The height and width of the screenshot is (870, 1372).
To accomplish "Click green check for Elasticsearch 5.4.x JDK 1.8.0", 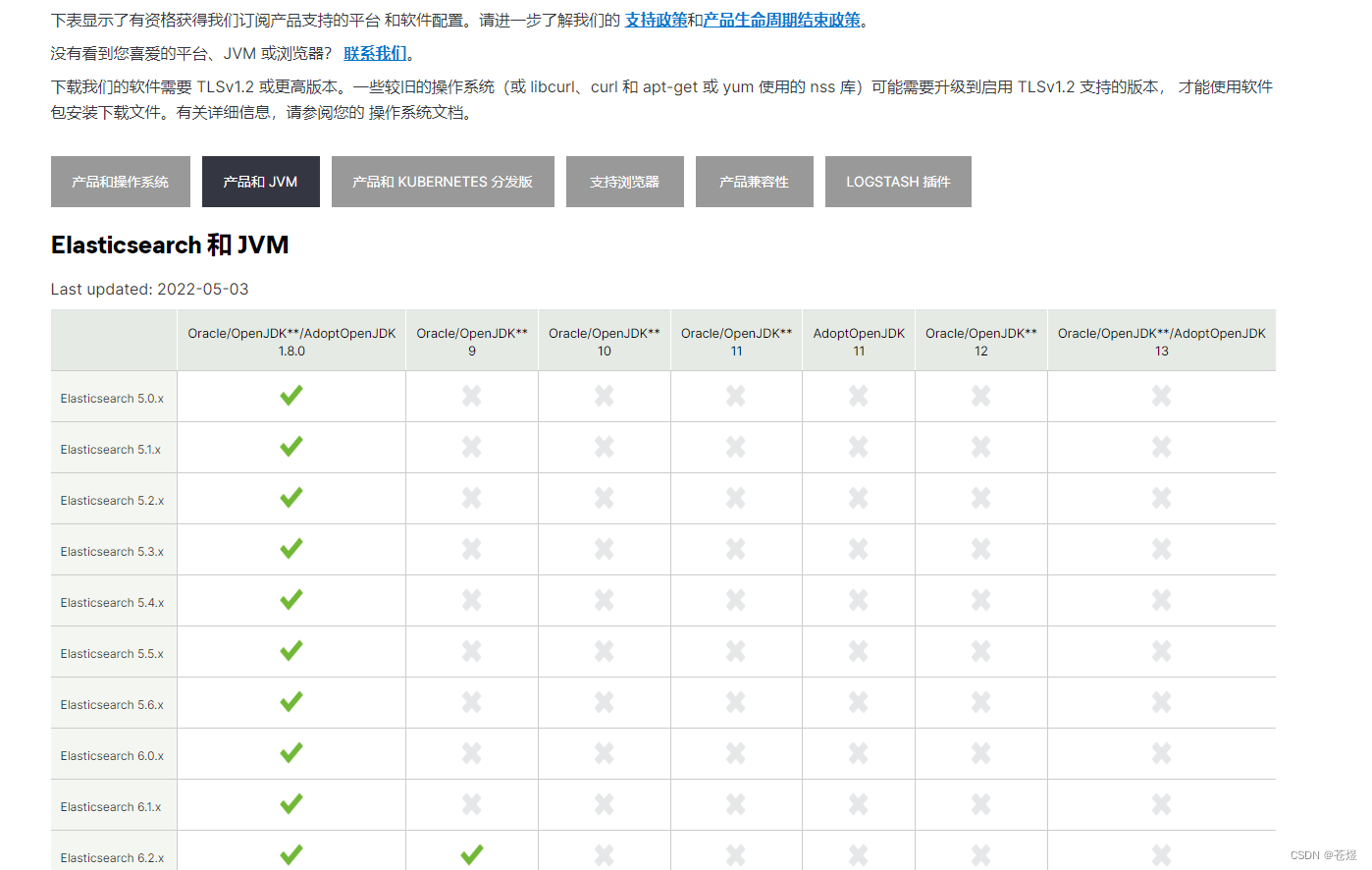I will pos(291,600).
